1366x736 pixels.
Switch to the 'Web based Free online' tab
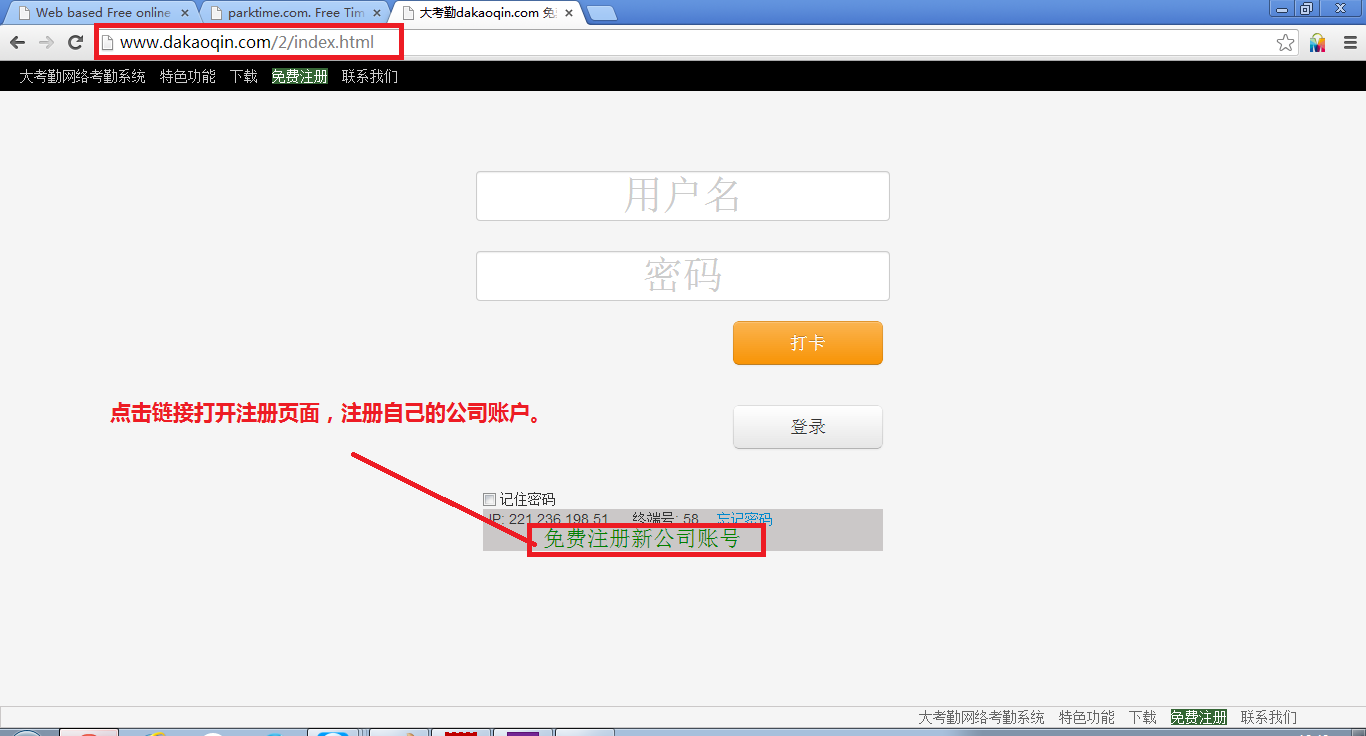tap(100, 13)
